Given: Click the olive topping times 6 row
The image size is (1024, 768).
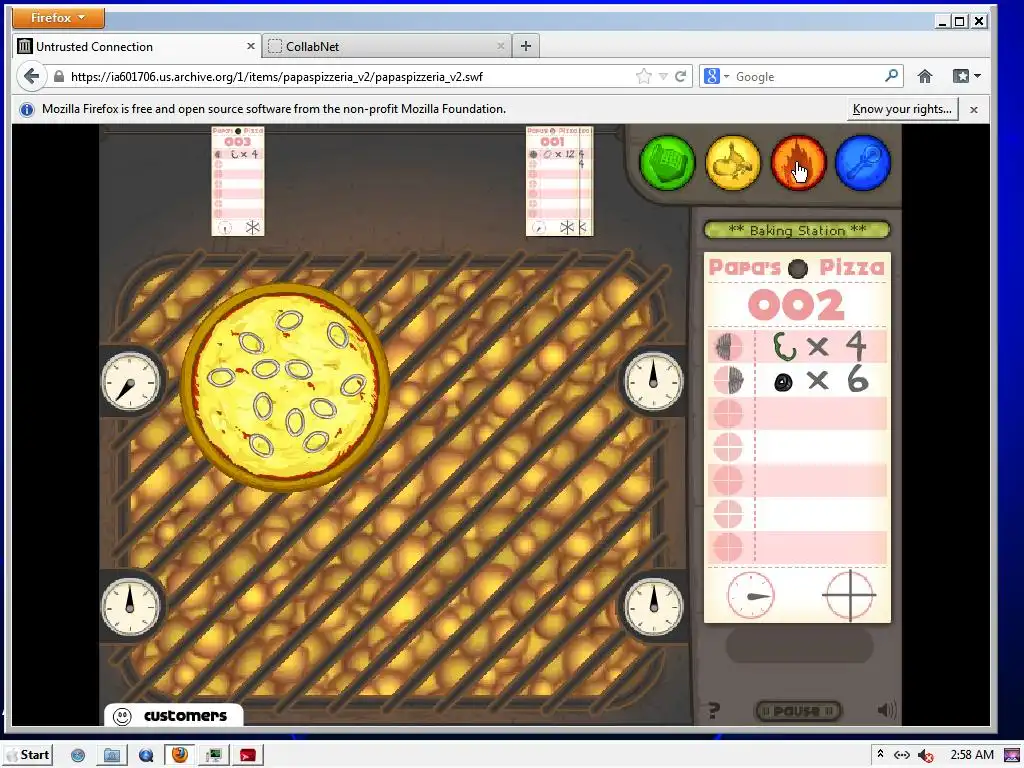Looking at the screenshot, I should coord(797,380).
